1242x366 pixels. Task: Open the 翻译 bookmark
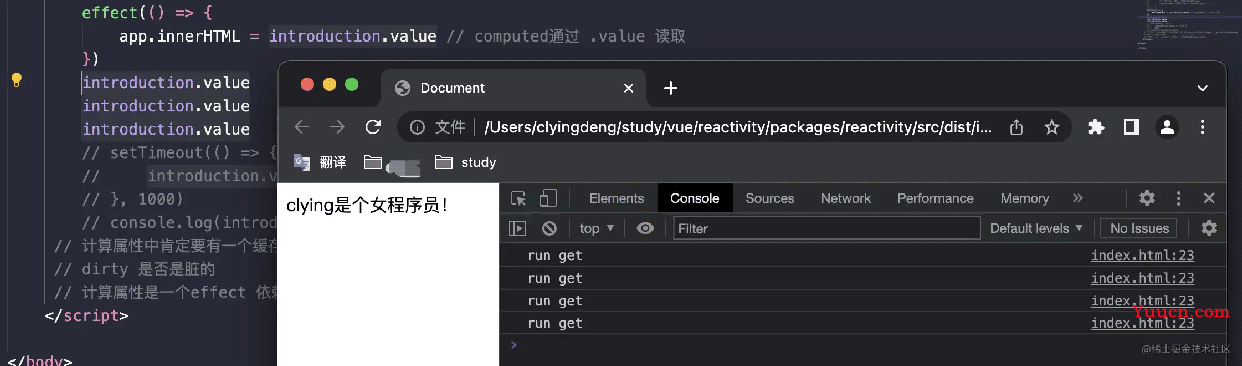[320, 162]
